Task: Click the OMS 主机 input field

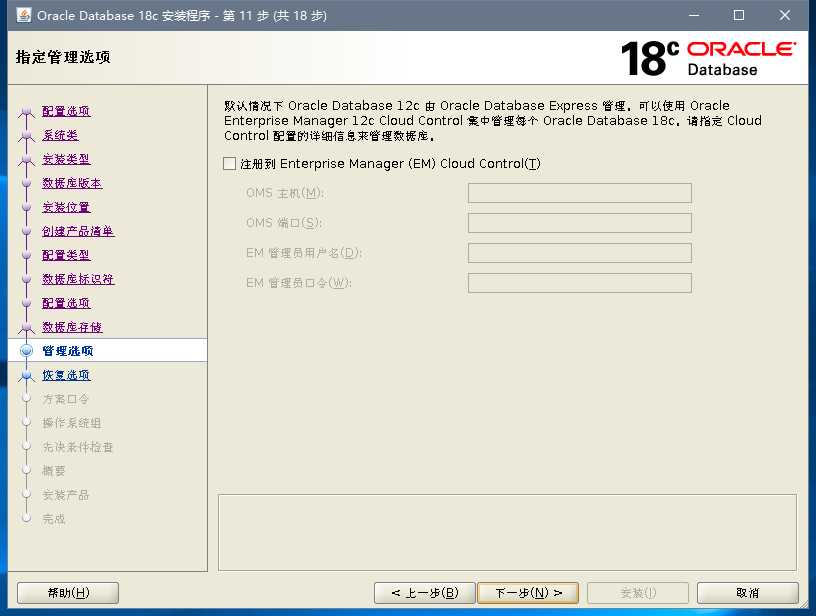Action: pos(580,193)
